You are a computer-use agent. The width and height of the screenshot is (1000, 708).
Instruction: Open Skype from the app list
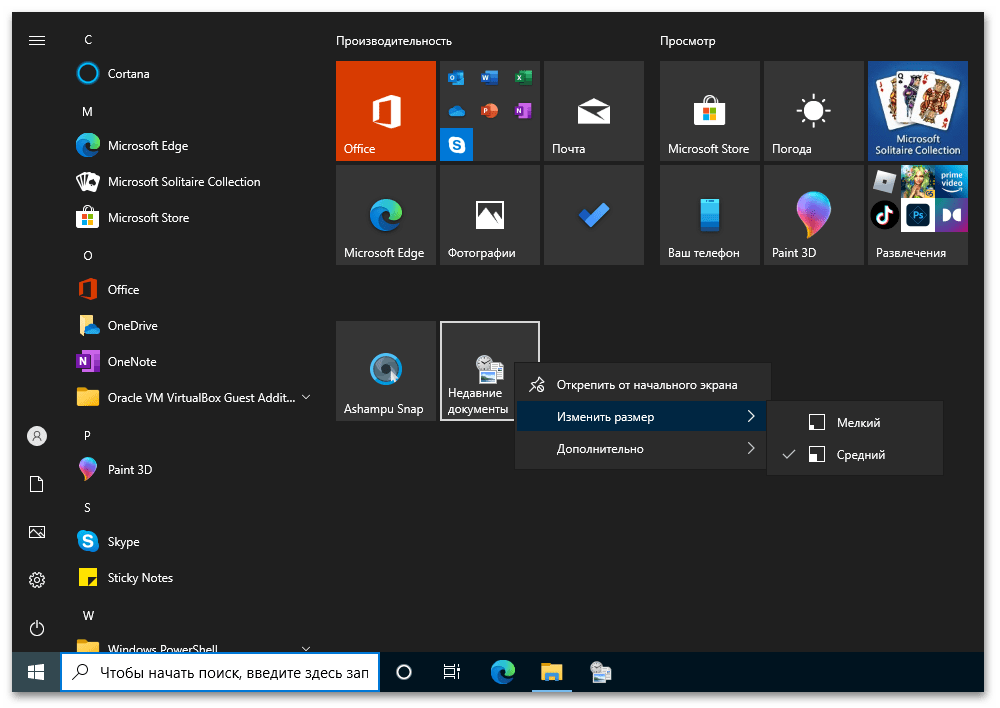(123, 542)
